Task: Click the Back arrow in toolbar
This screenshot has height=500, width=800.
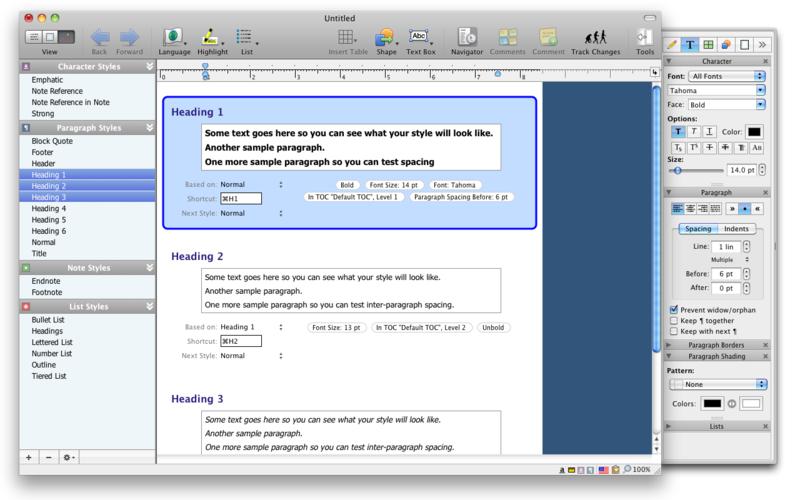Action: point(99,38)
